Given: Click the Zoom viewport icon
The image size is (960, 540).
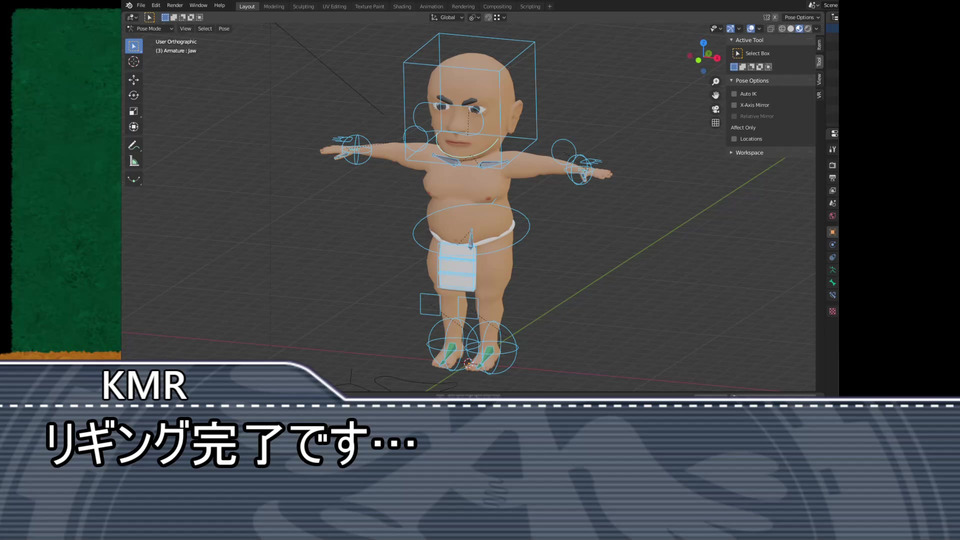Looking at the screenshot, I should tap(715, 81).
